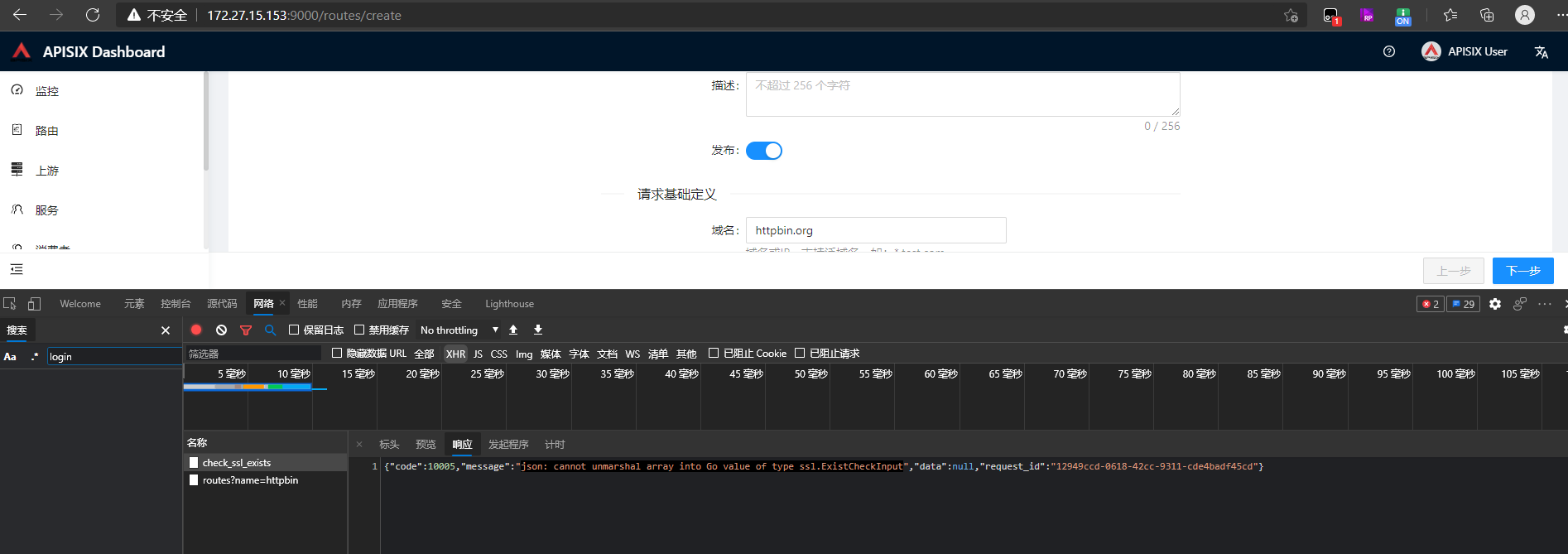The image size is (1568, 554).
Task: Import HAR file upload arrow
Action: [x=513, y=330]
